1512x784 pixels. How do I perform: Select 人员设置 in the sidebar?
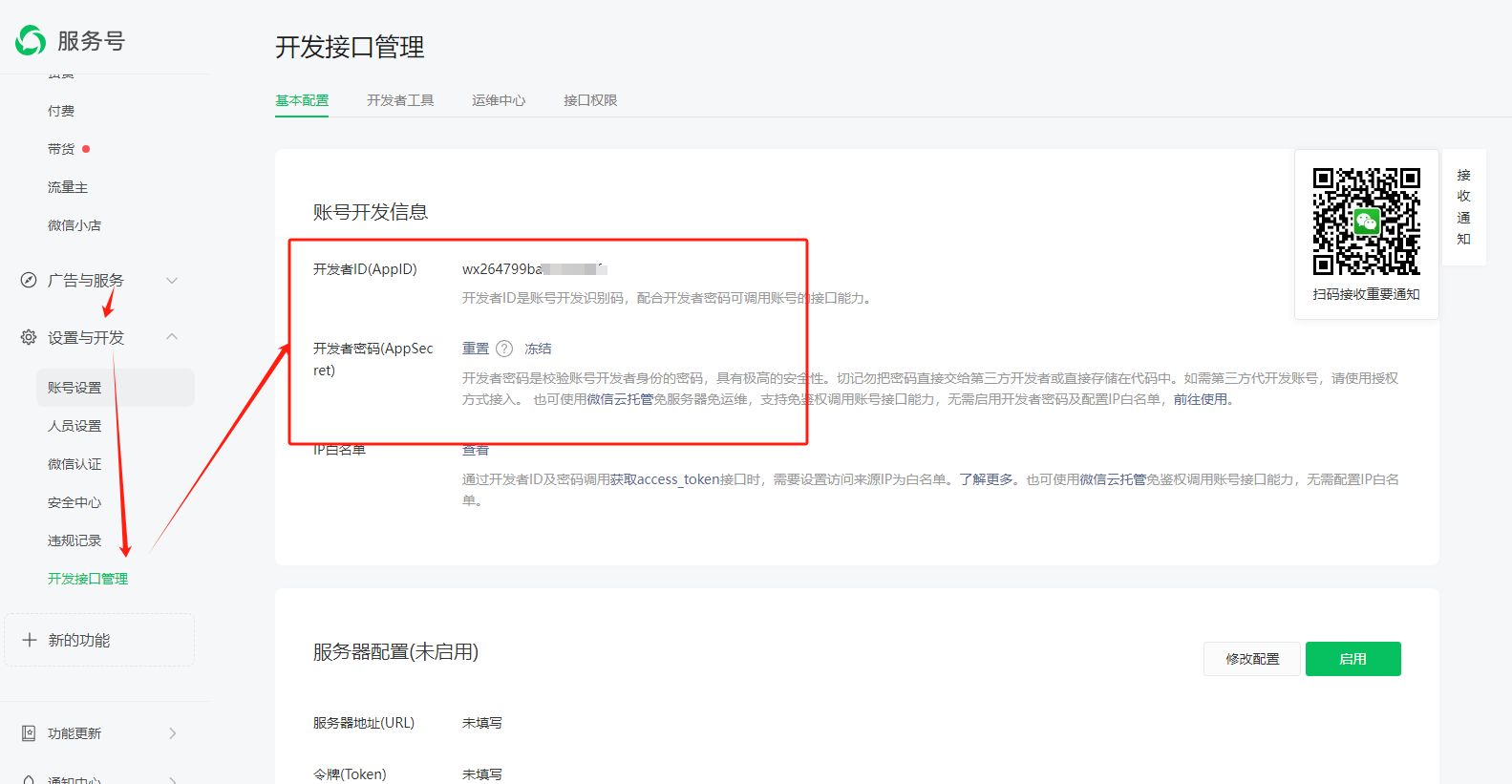tap(75, 426)
